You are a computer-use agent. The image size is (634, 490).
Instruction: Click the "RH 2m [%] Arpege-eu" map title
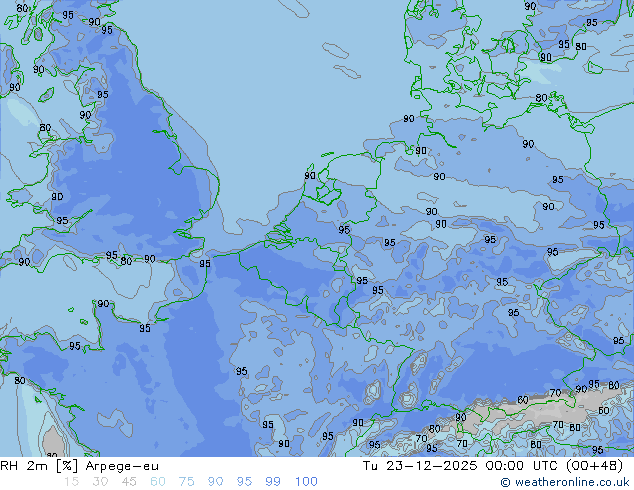tap(80, 466)
